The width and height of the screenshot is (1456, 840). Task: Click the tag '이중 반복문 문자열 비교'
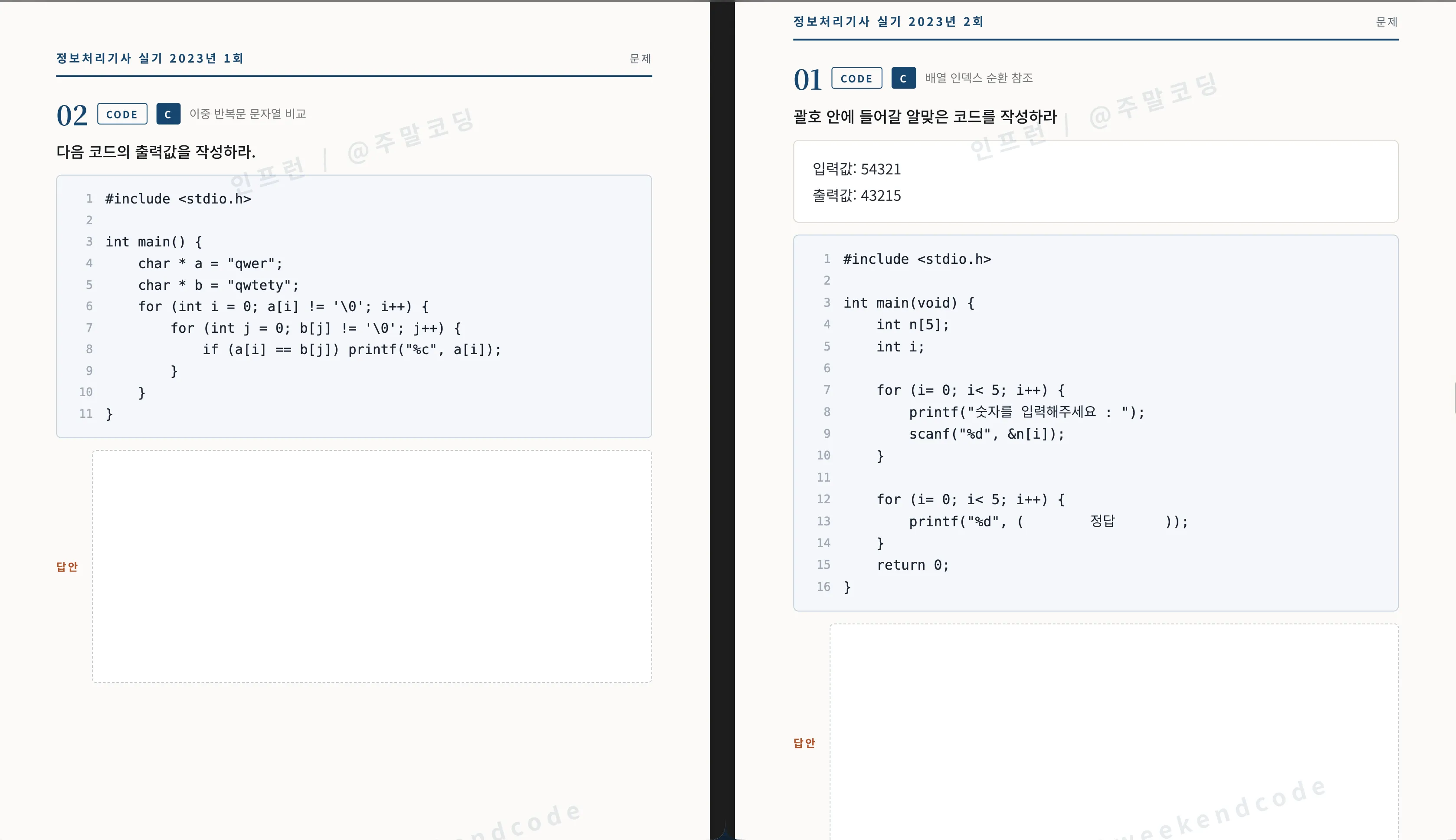248,114
